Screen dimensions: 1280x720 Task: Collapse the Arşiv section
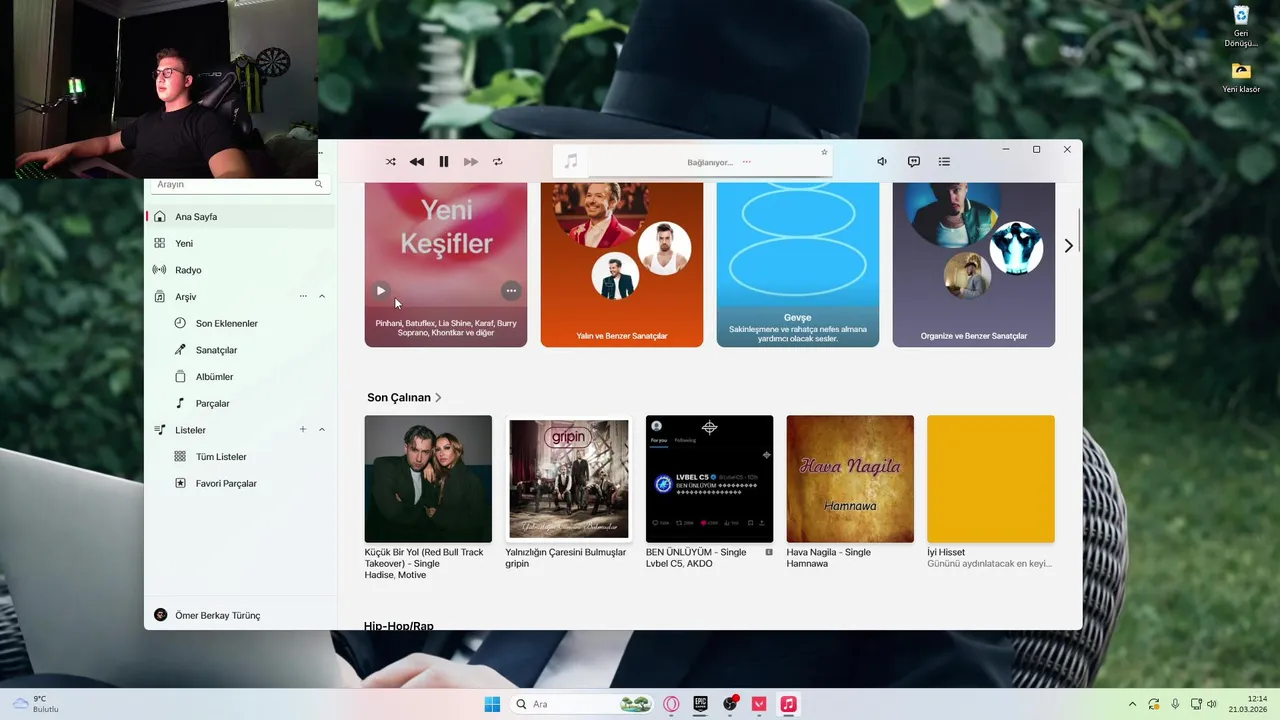[322, 296]
